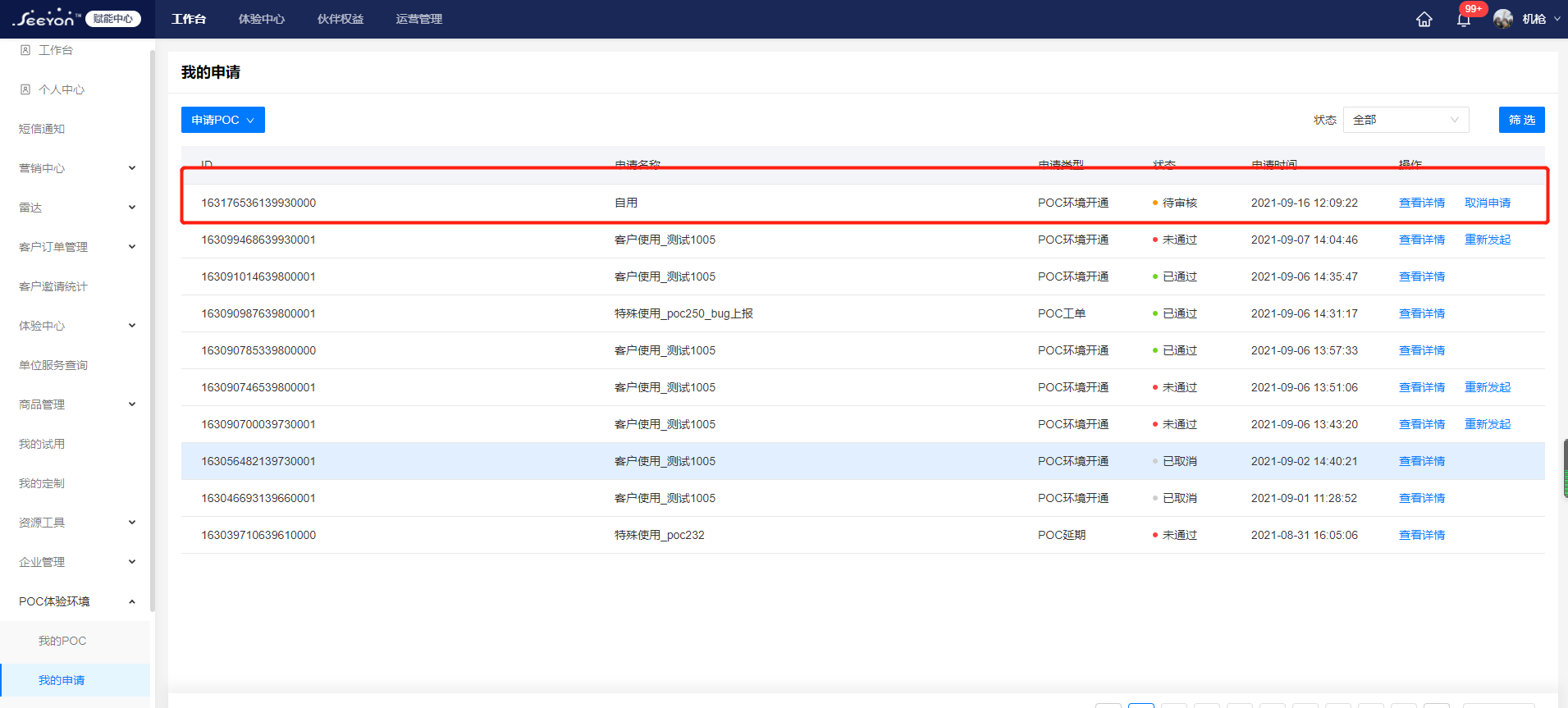Expand 商品管理 in the sidebar
This screenshot has height=708, width=1568.
pos(132,404)
